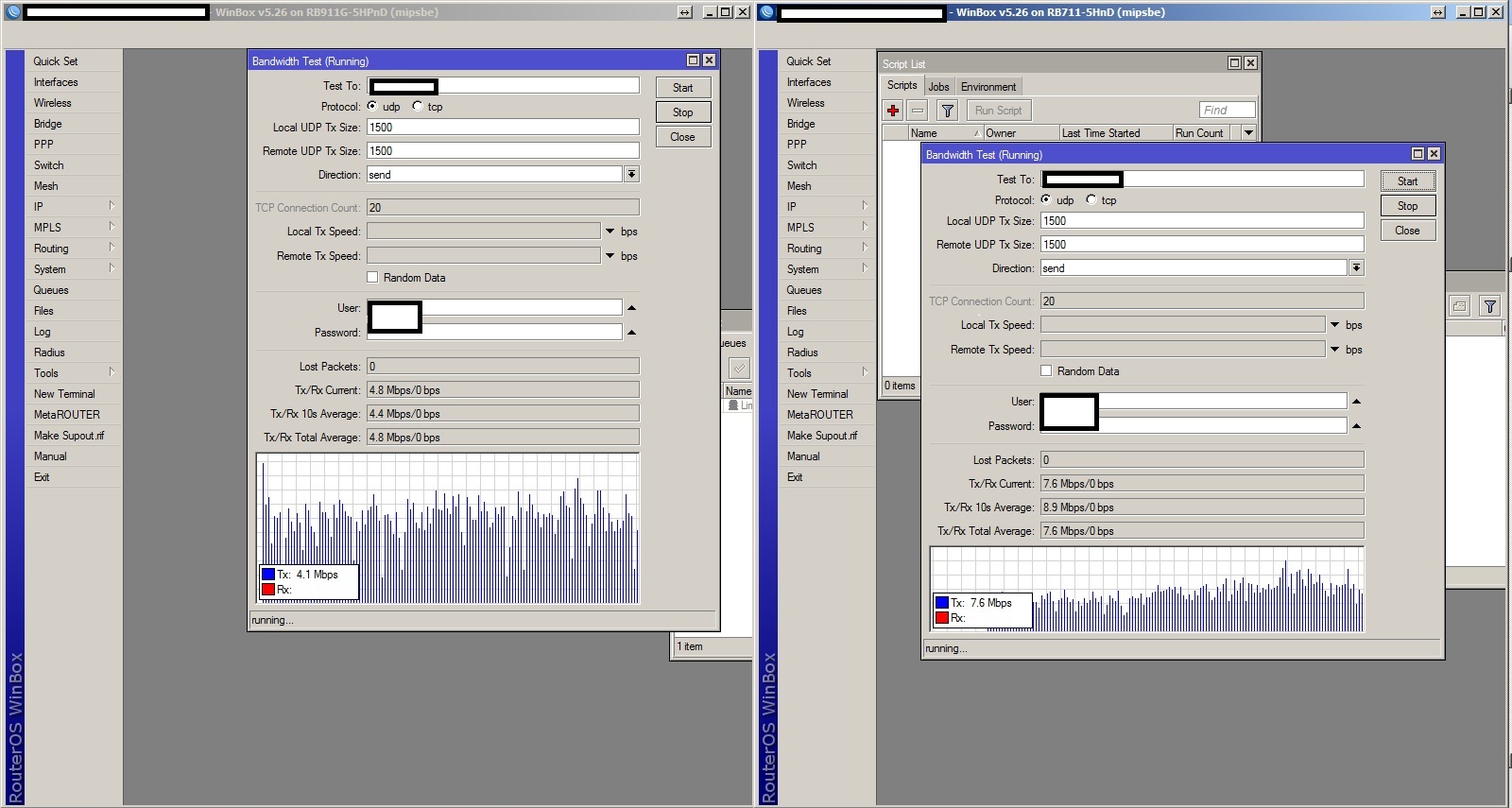
Task: Open the Wireless menu in left sidebar
Action: [53, 103]
